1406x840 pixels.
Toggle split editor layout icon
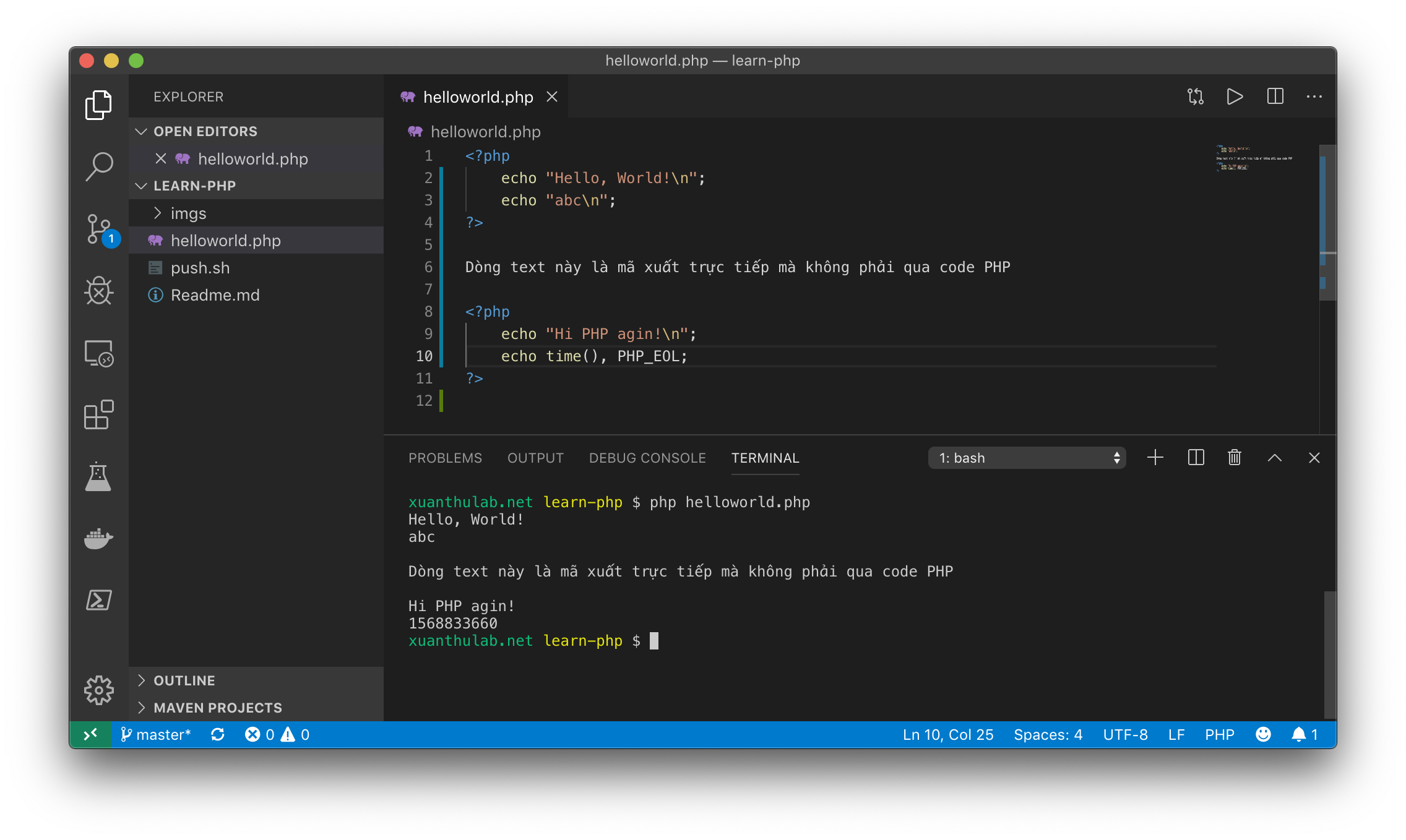1275,96
